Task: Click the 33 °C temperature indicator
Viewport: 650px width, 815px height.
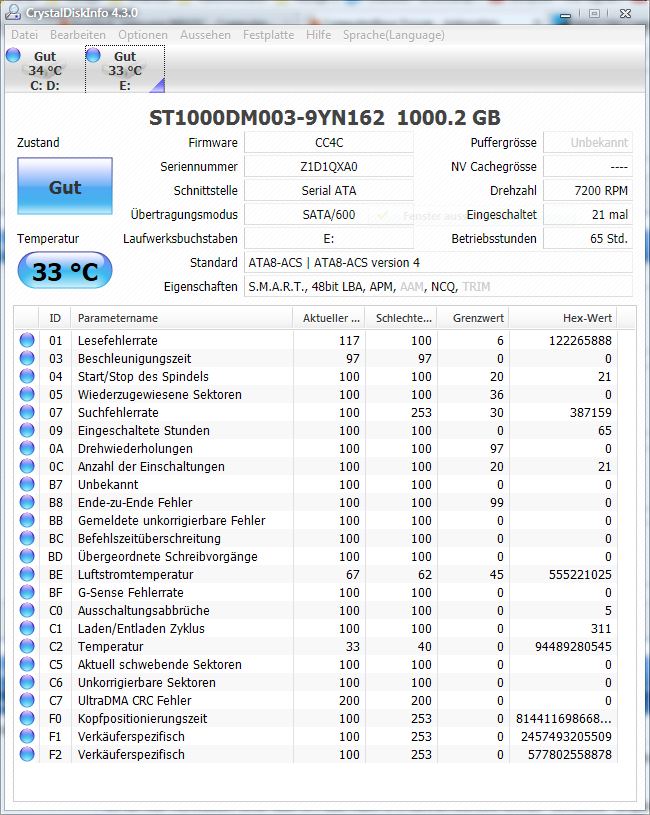Action: [65, 270]
